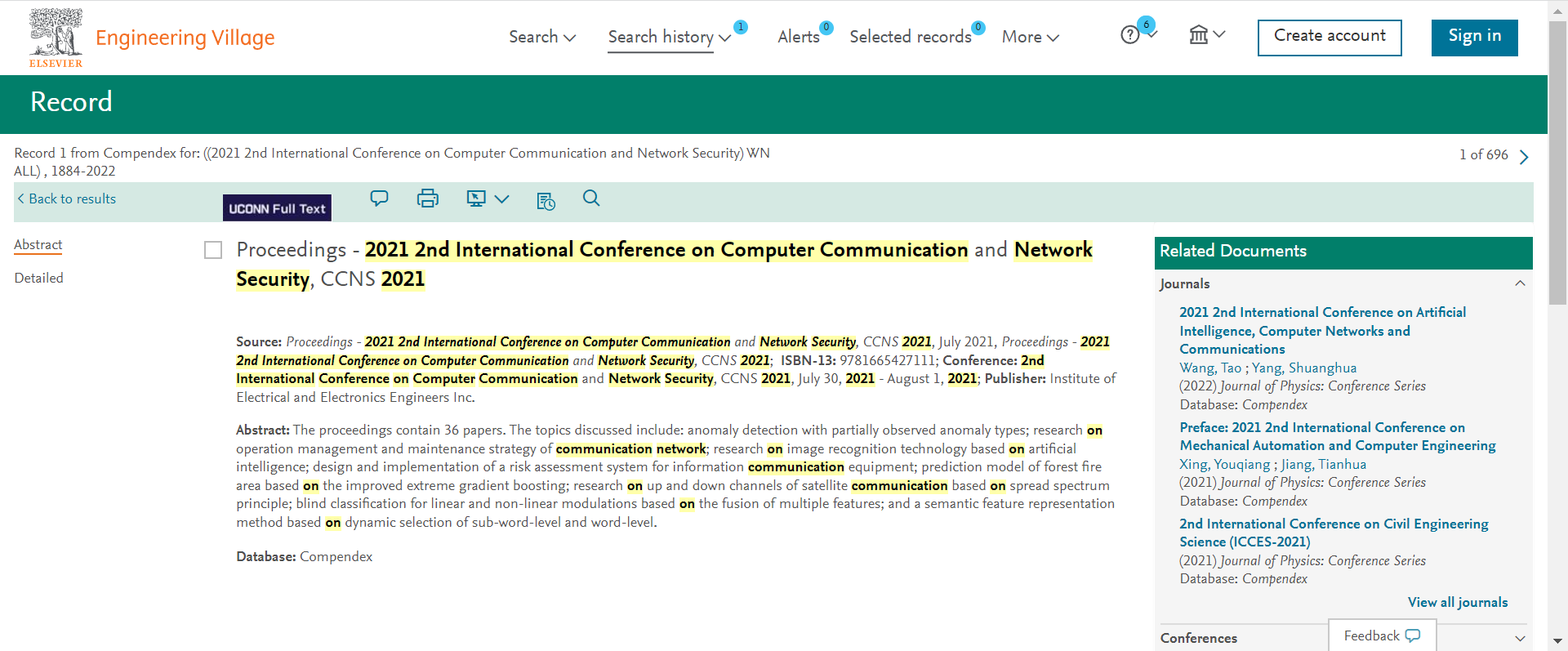
Task: Open Engineering Village home link
Action: tap(185, 38)
